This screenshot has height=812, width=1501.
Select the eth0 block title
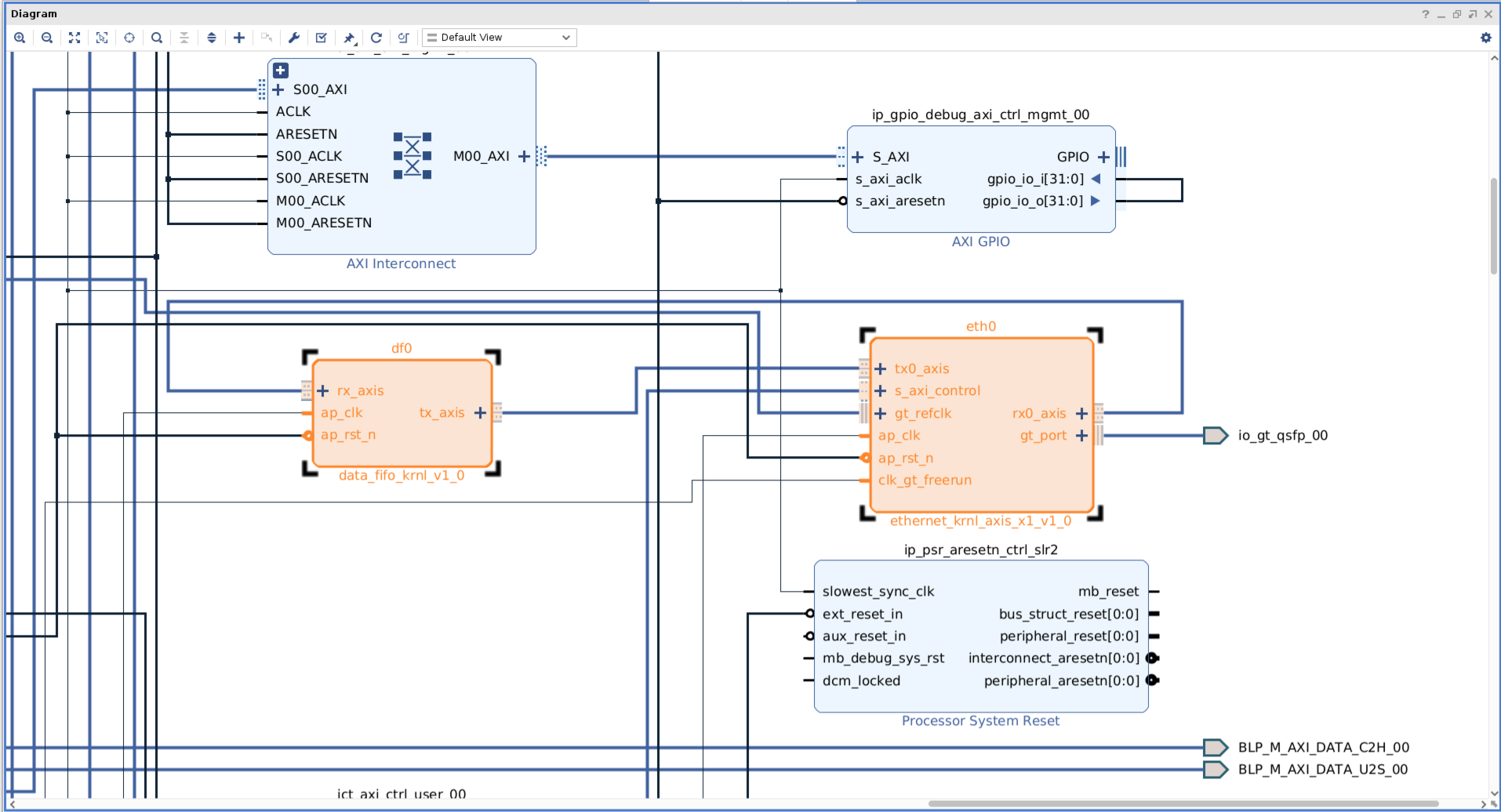tap(981, 326)
